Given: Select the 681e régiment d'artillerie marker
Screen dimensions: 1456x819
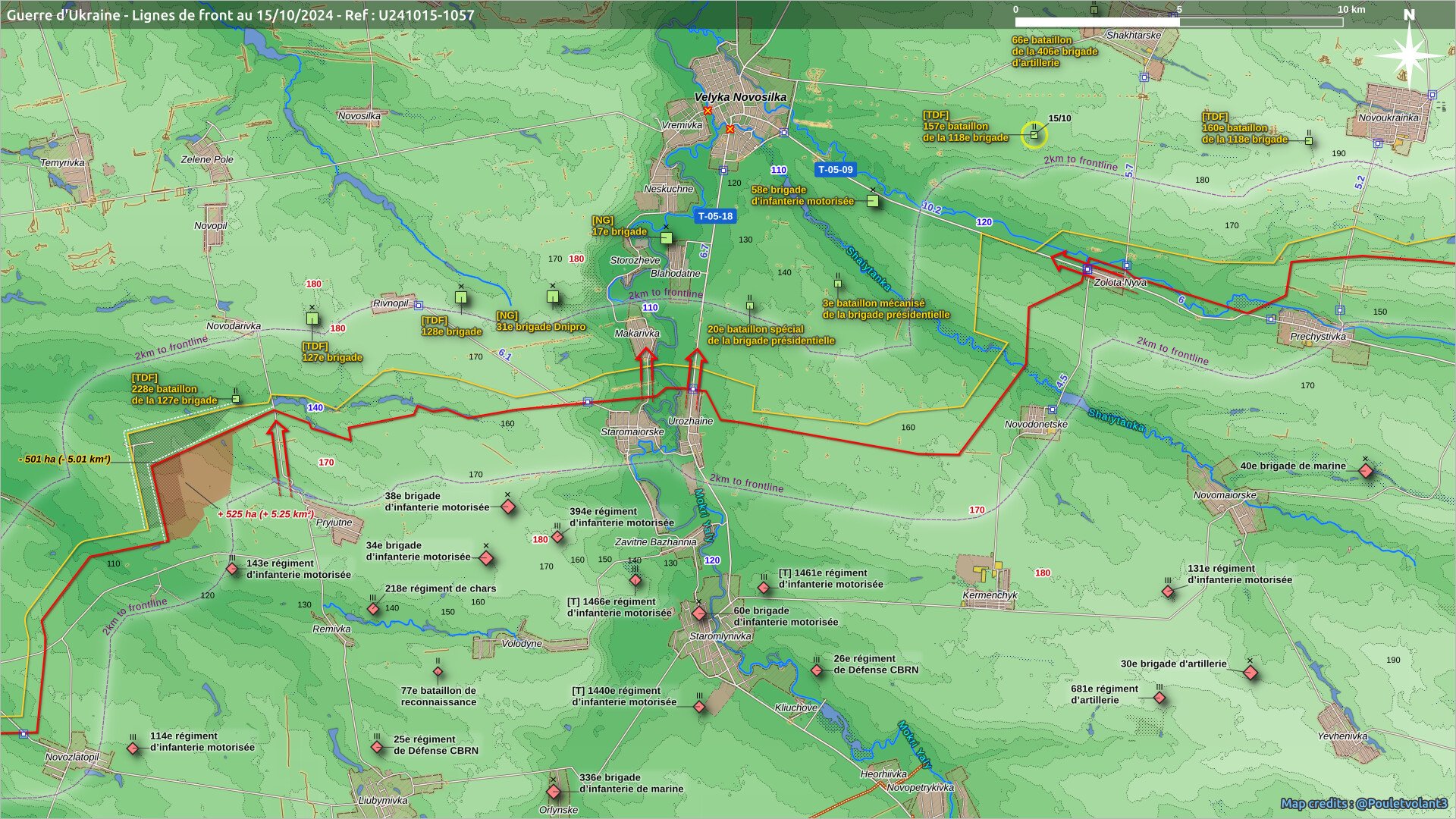Looking at the screenshot, I should point(1159,698).
